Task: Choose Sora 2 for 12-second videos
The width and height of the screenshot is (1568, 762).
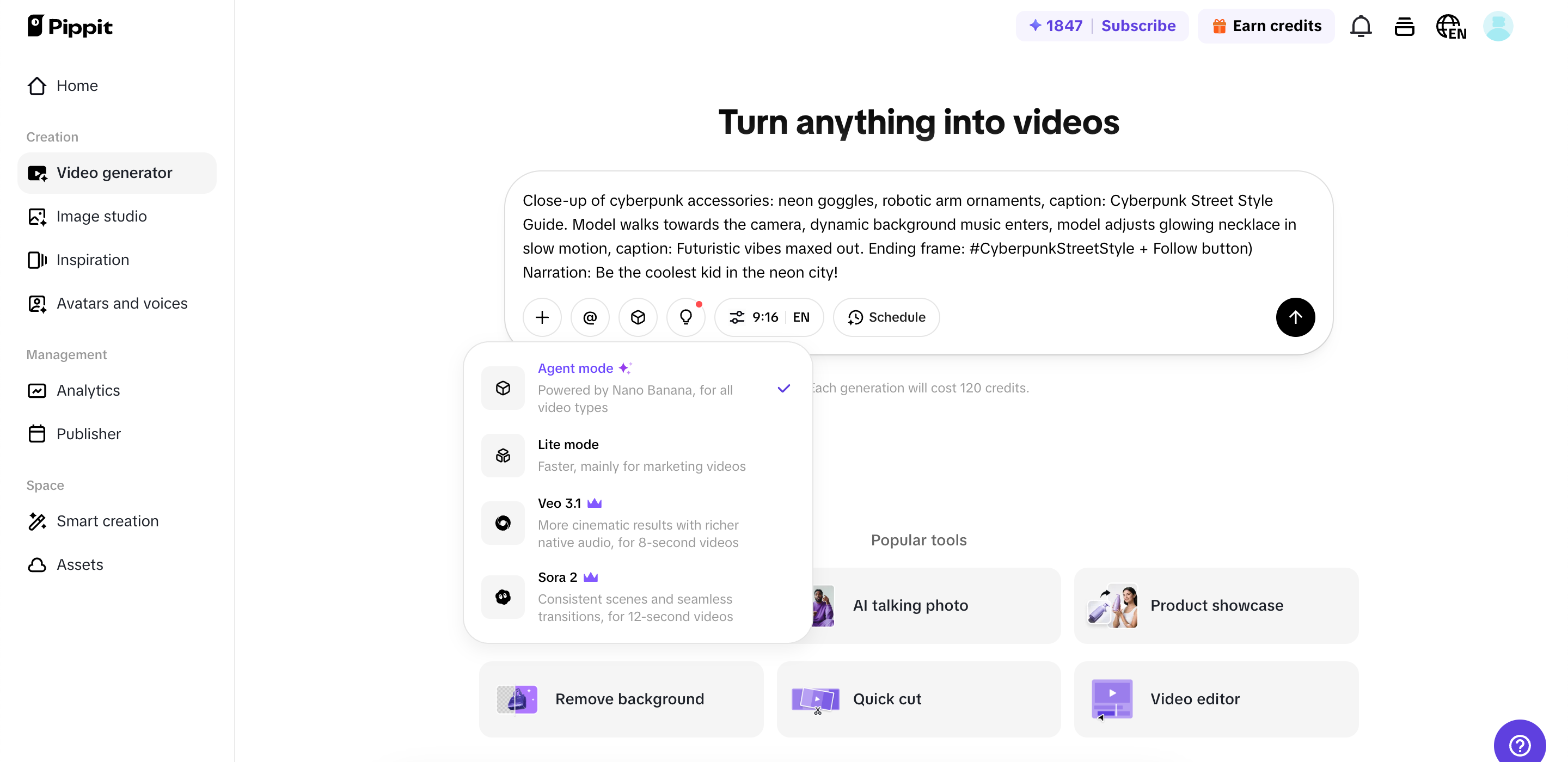Action: coord(635,596)
